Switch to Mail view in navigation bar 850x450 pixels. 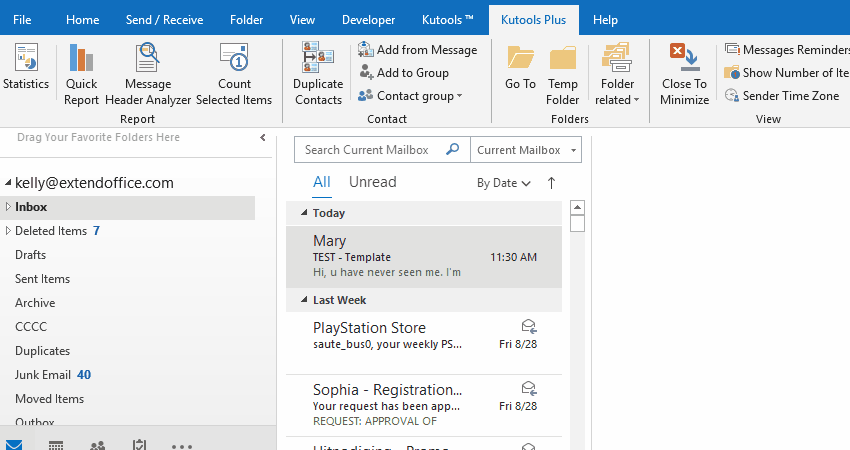[13, 445]
